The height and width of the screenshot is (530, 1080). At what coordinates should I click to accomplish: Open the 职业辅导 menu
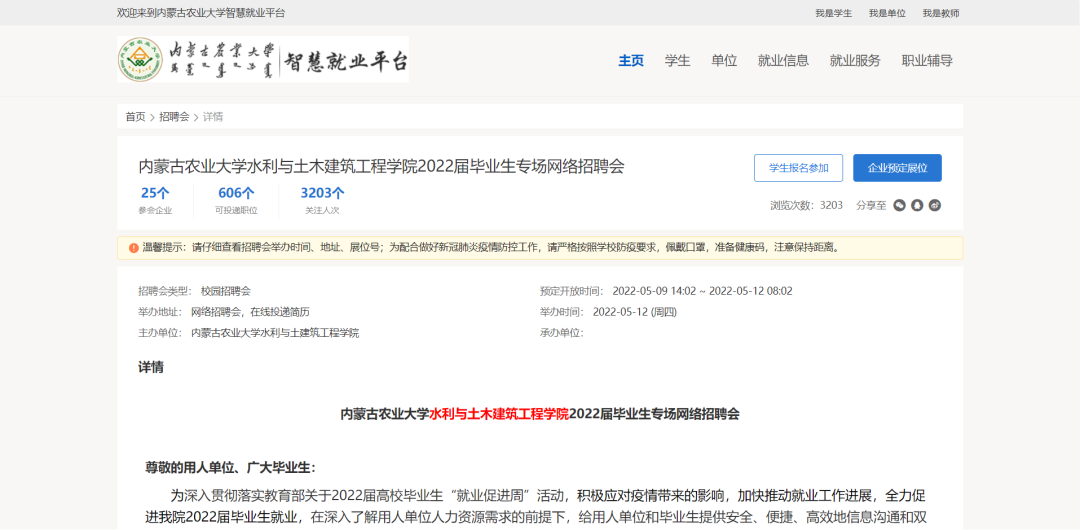pos(927,60)
